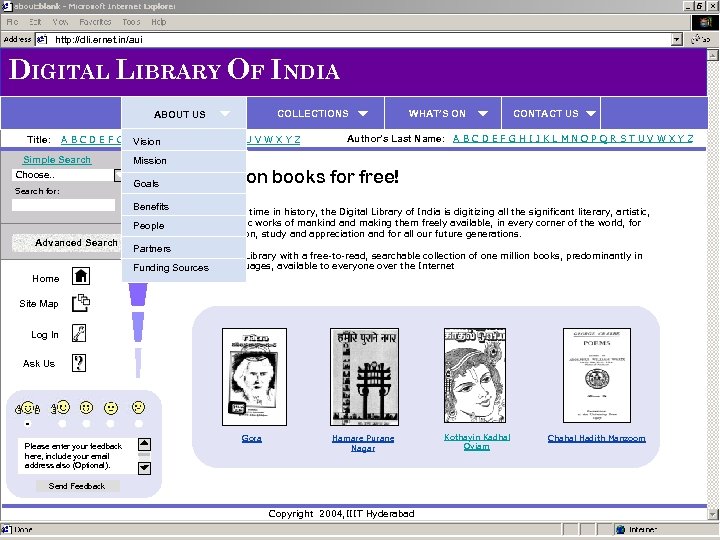Image resolution: width=720 pixels, height=540 pixels.
Task: Click the very happy group smiley icon
Action: [28, 408]
